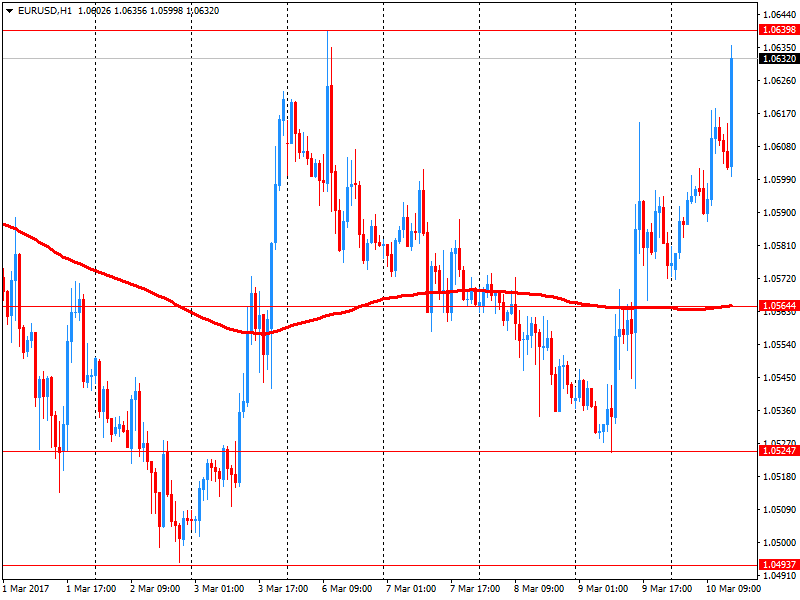800x600 pixels.
Task: Open the chart dropdown triangle beside EURUSD,H1
Action: pyautogui.click(x=9, y=11)
